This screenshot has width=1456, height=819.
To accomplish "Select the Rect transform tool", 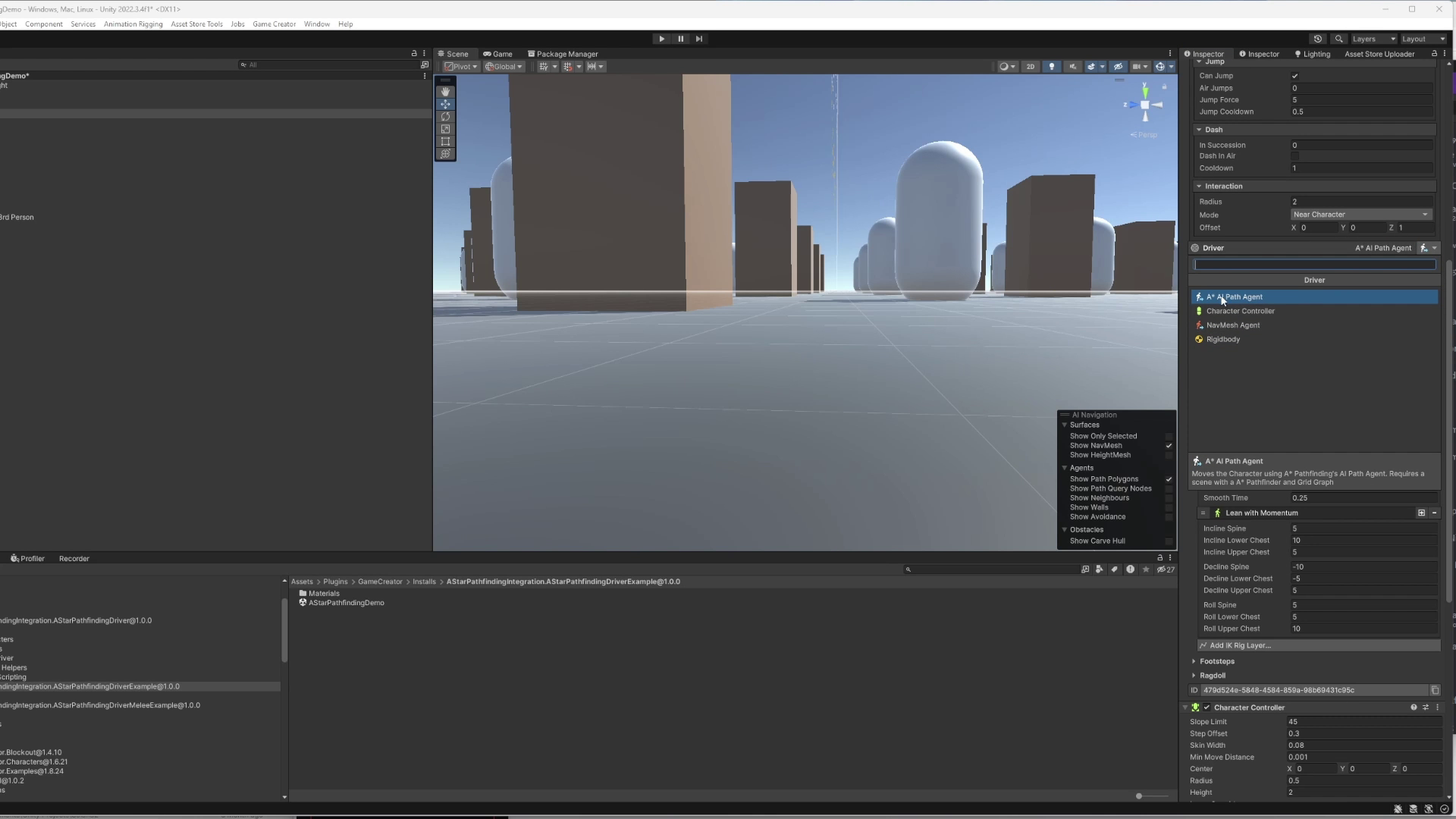I will (x=445, y=142).
